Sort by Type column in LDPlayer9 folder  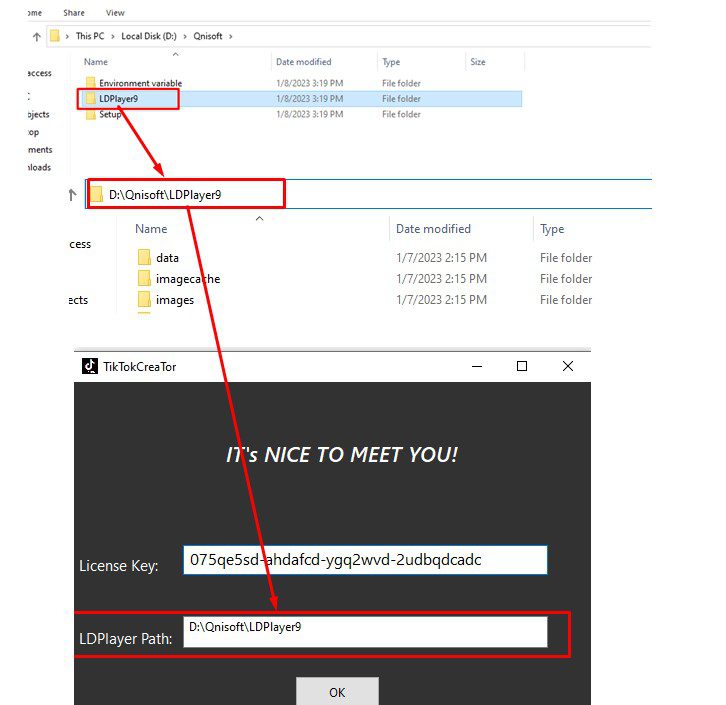click(552, 229)
